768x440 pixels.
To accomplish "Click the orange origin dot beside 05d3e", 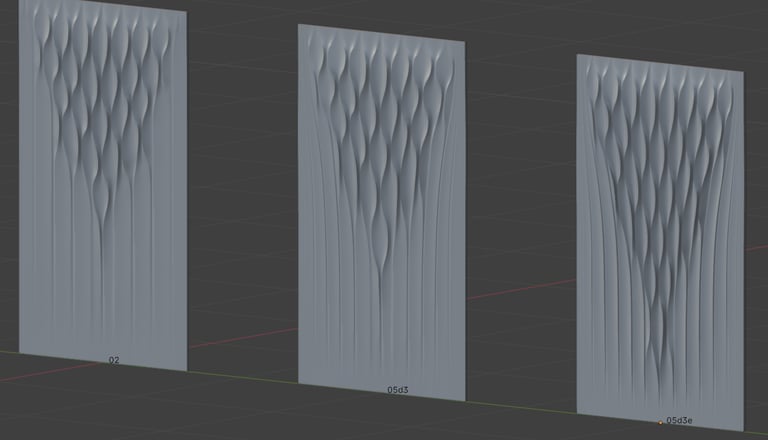I will 660,422.
